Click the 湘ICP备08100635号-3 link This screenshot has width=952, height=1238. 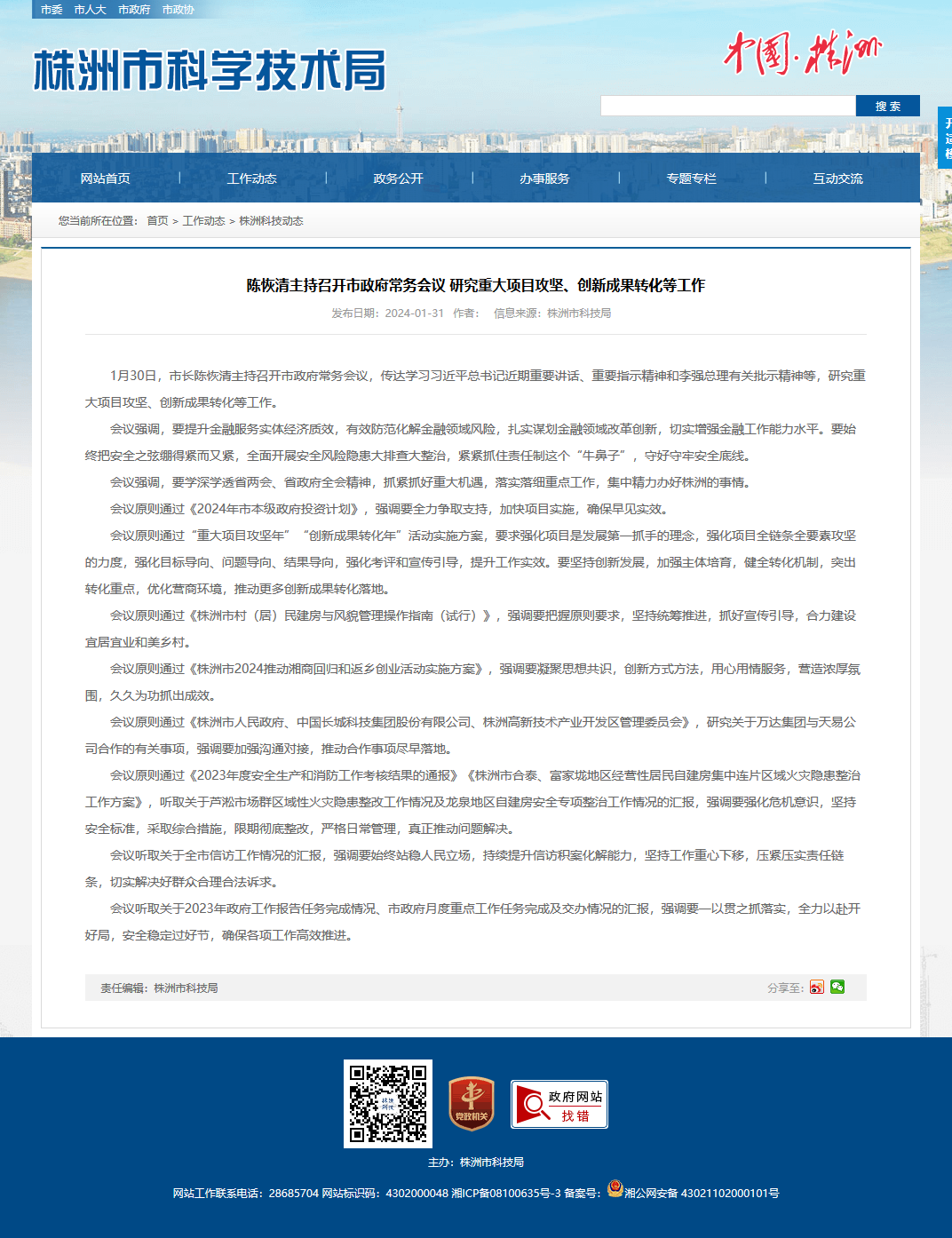coord(506,1193)
